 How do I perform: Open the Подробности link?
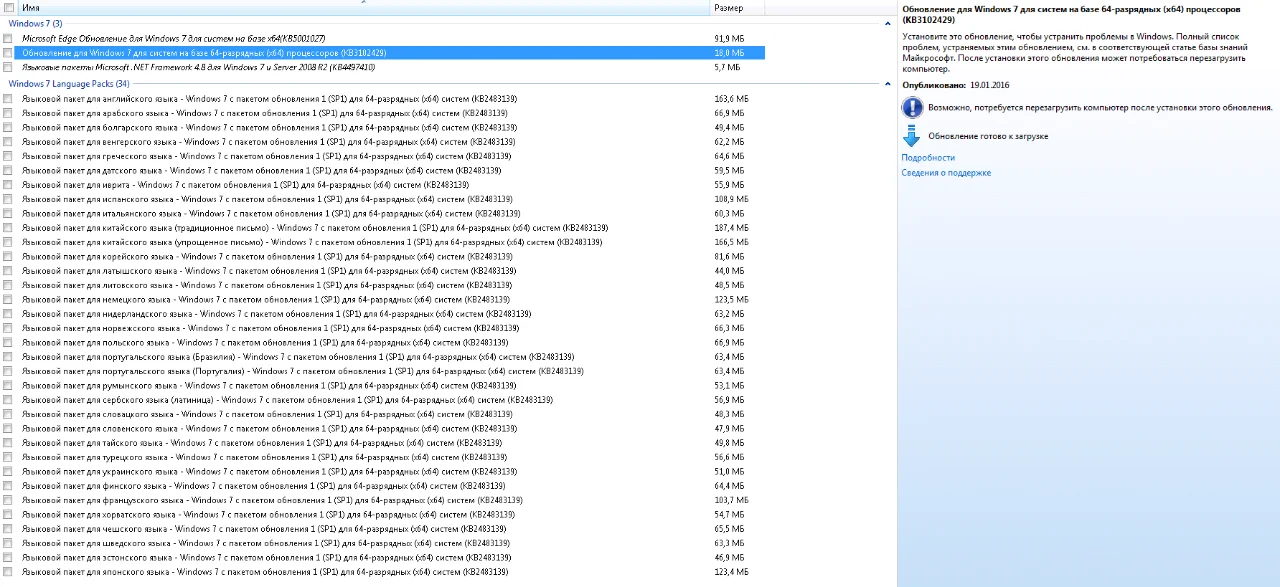[928, 158]
